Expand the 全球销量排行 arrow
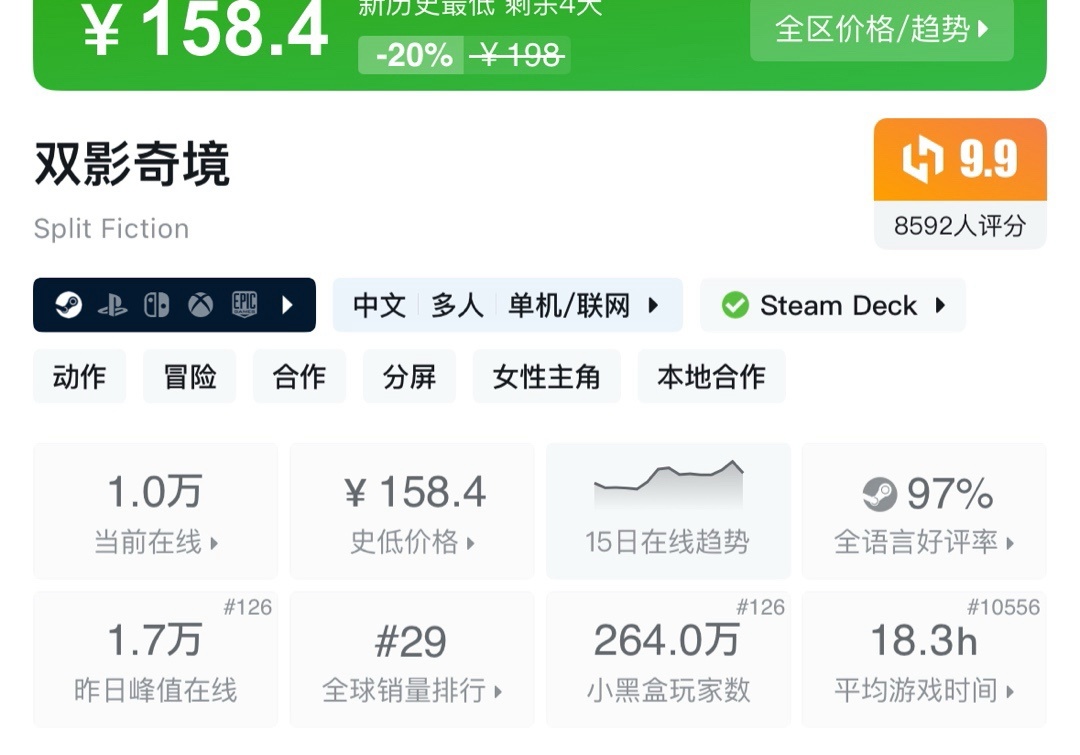The image size is (1080, 755). 498,692
